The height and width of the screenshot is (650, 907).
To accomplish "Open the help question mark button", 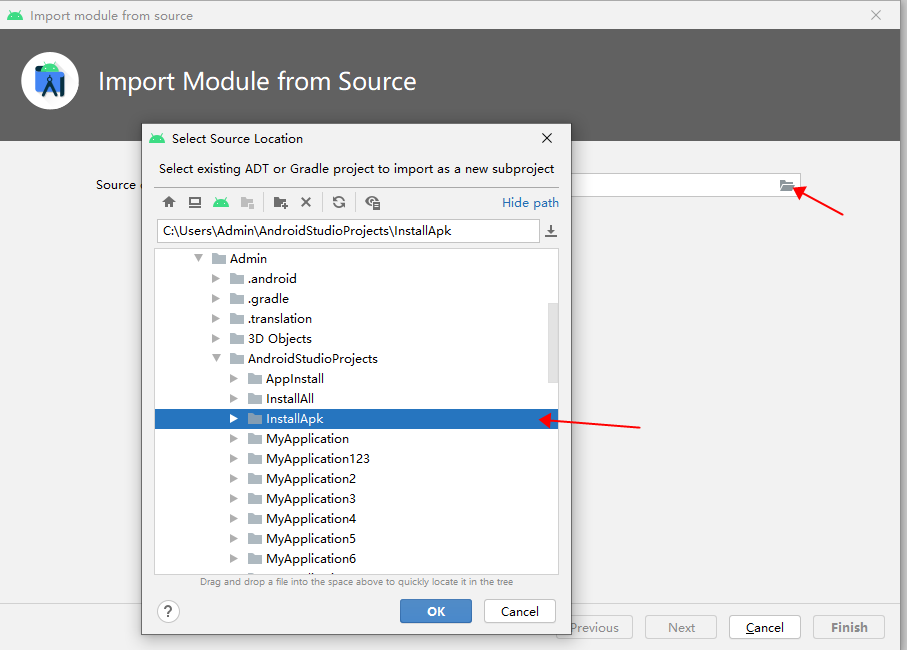I will (168, 611).
